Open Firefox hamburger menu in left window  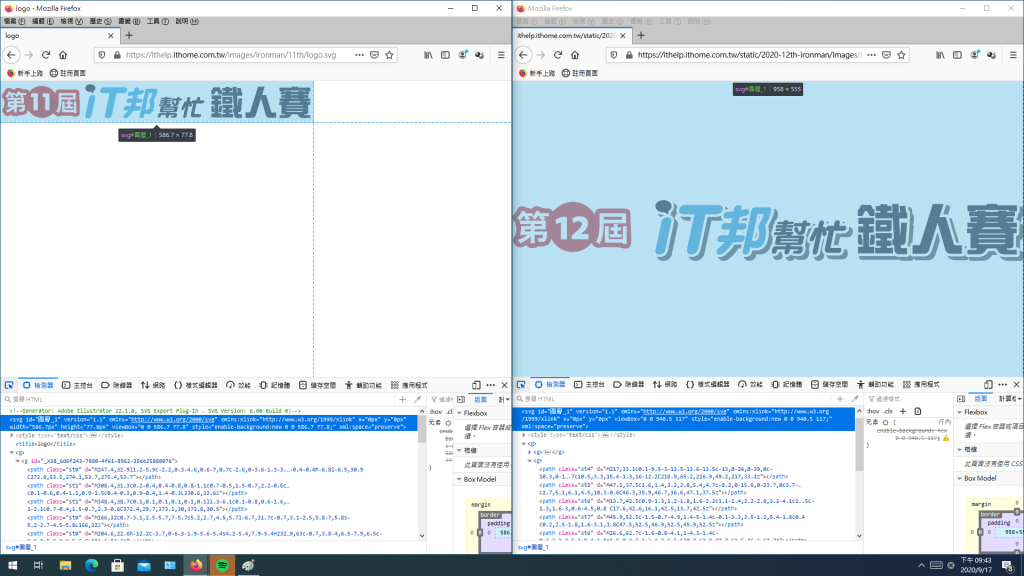501,55
